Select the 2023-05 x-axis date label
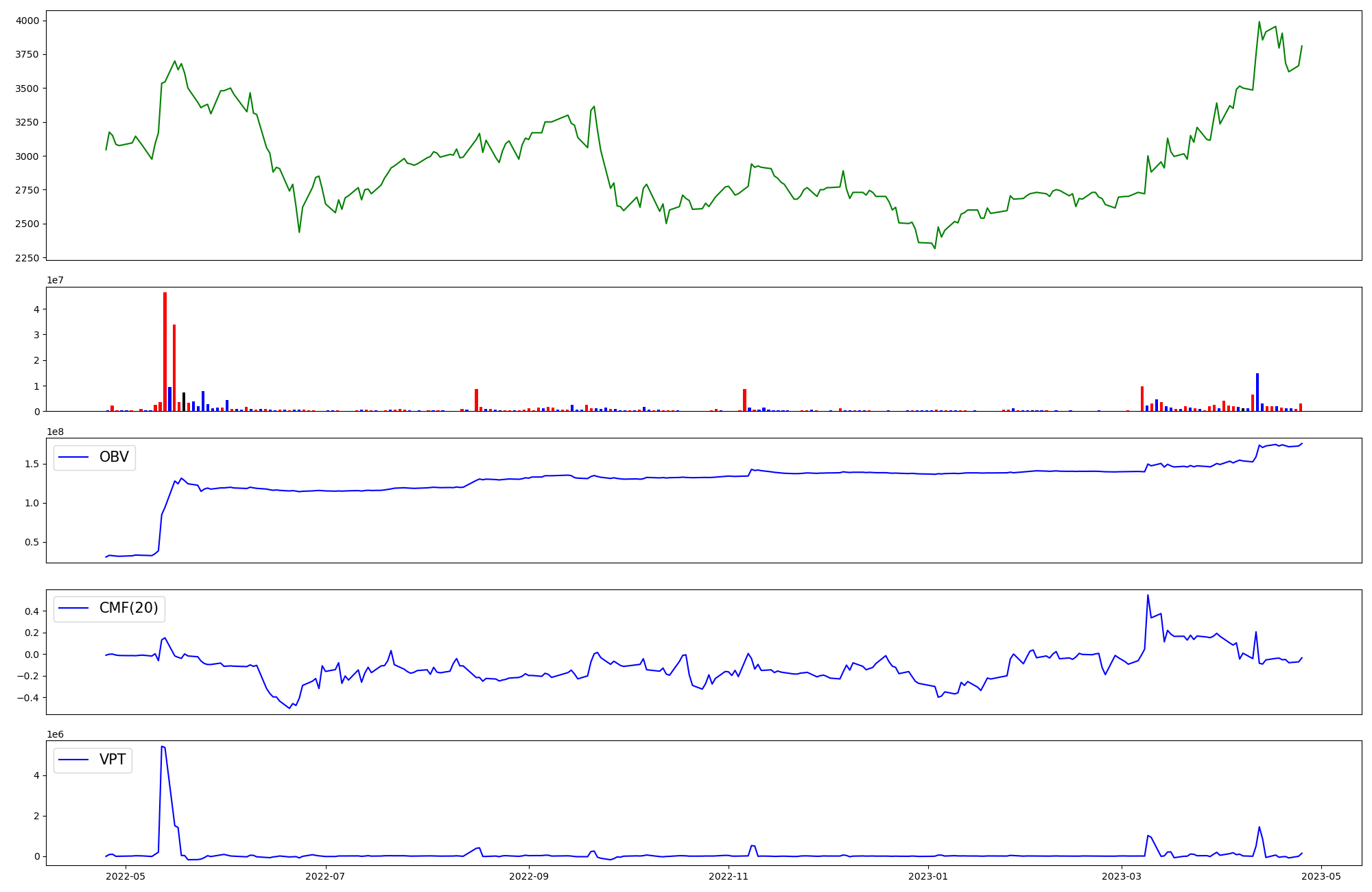This screenshot has width=1372, height=892. pos(1321,876)
